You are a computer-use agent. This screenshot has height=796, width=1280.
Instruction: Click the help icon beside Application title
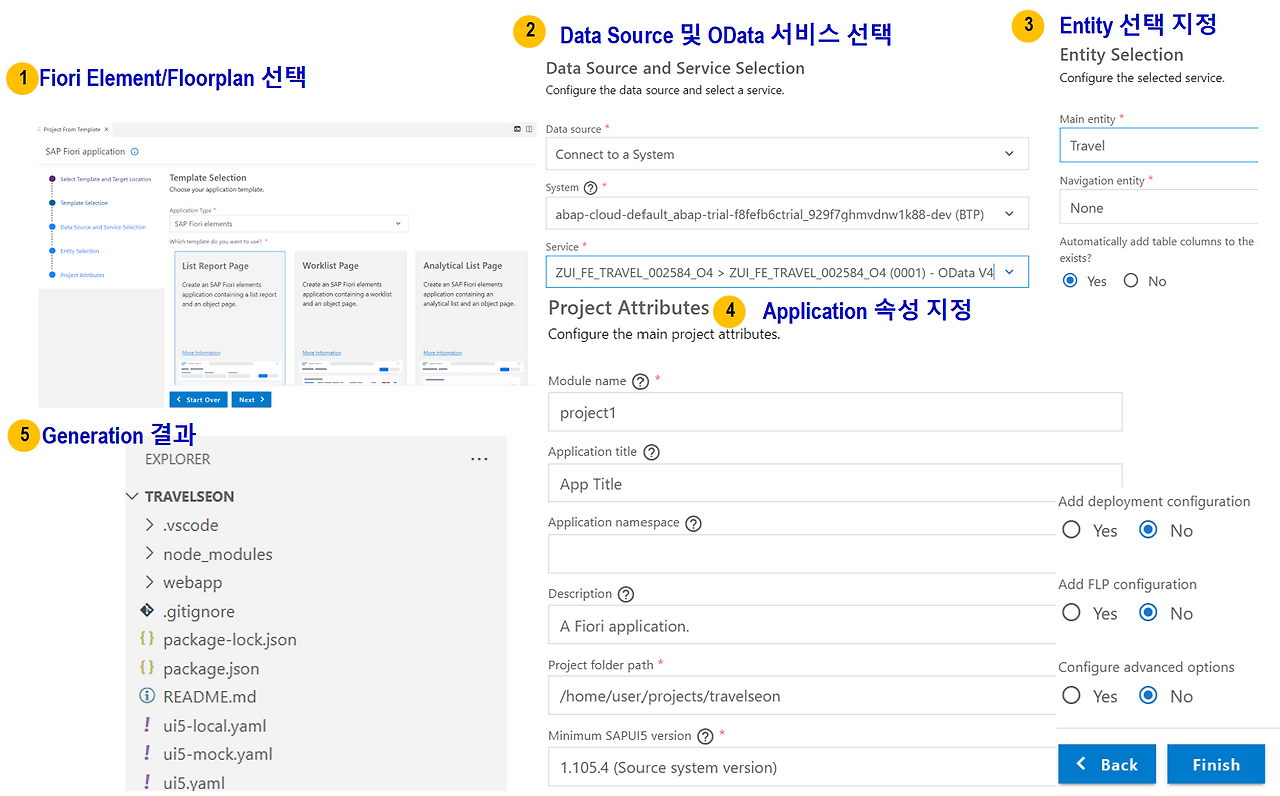pos(651,451)
